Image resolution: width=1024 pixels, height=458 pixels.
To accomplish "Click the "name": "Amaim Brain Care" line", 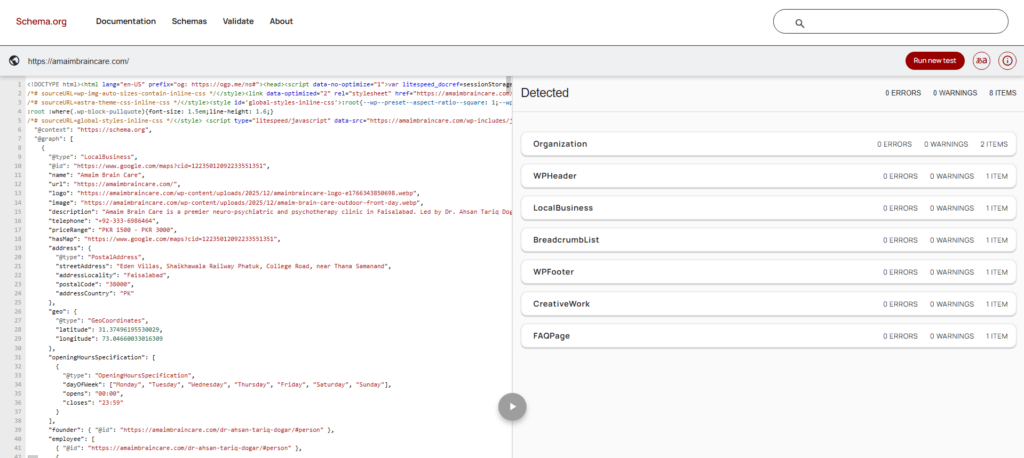I will click(x=96, y=176).
